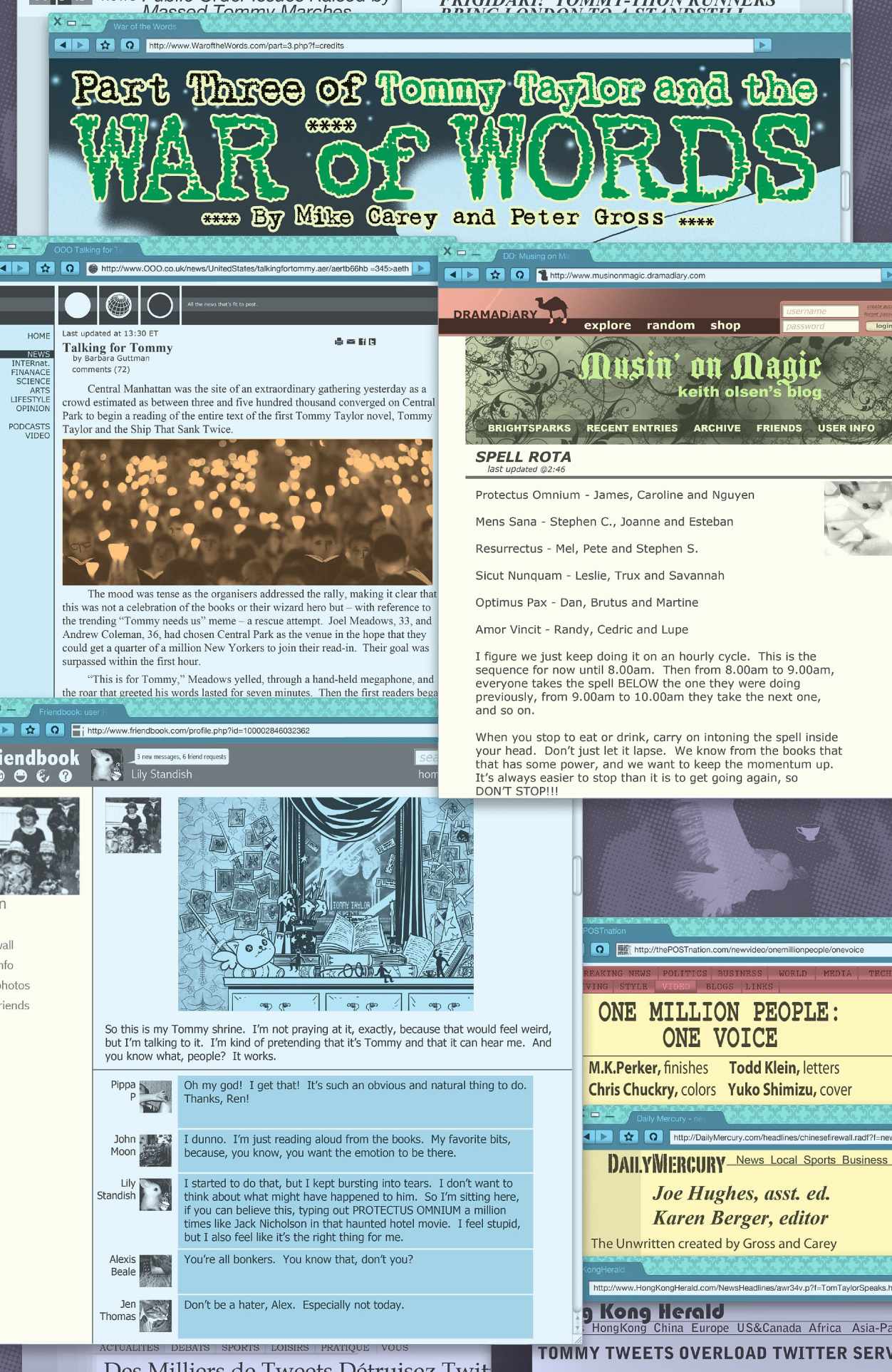The width and height of the screenshot is (892, 1372).
Task: Open the comments (72) link
Action: tap(100, 370)
